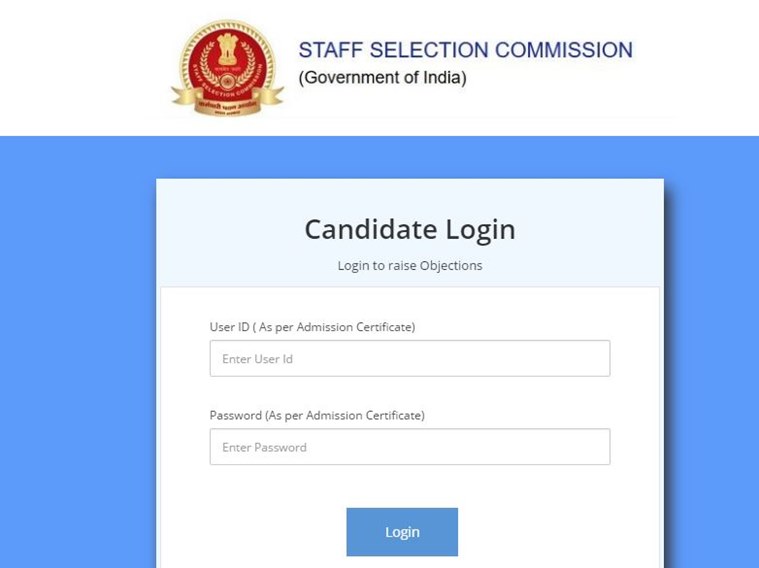Click the Staff Selection Commission emblem logo

[x=228, y=68]
